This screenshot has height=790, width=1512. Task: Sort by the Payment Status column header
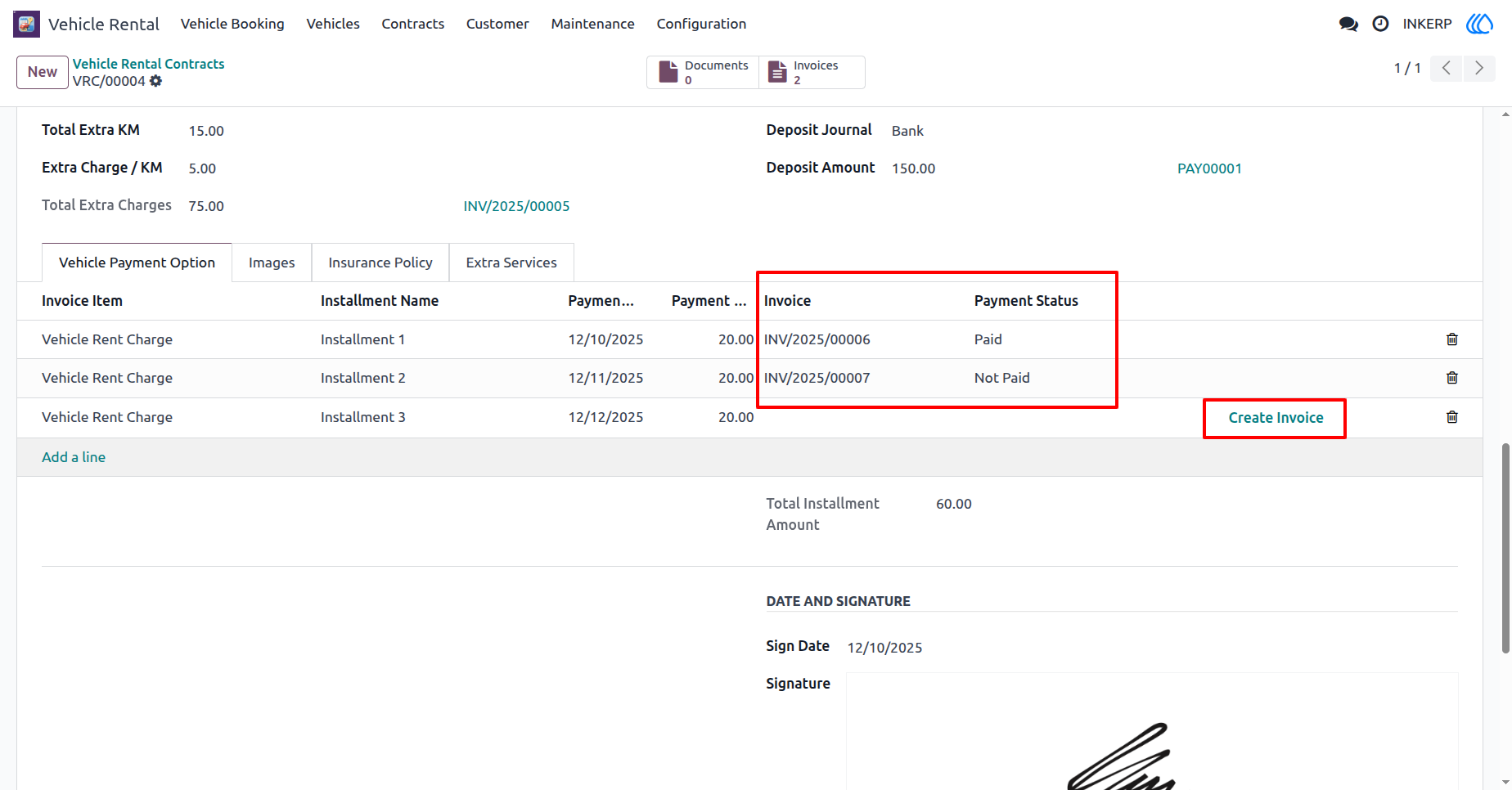click(x=1026, y=301)
